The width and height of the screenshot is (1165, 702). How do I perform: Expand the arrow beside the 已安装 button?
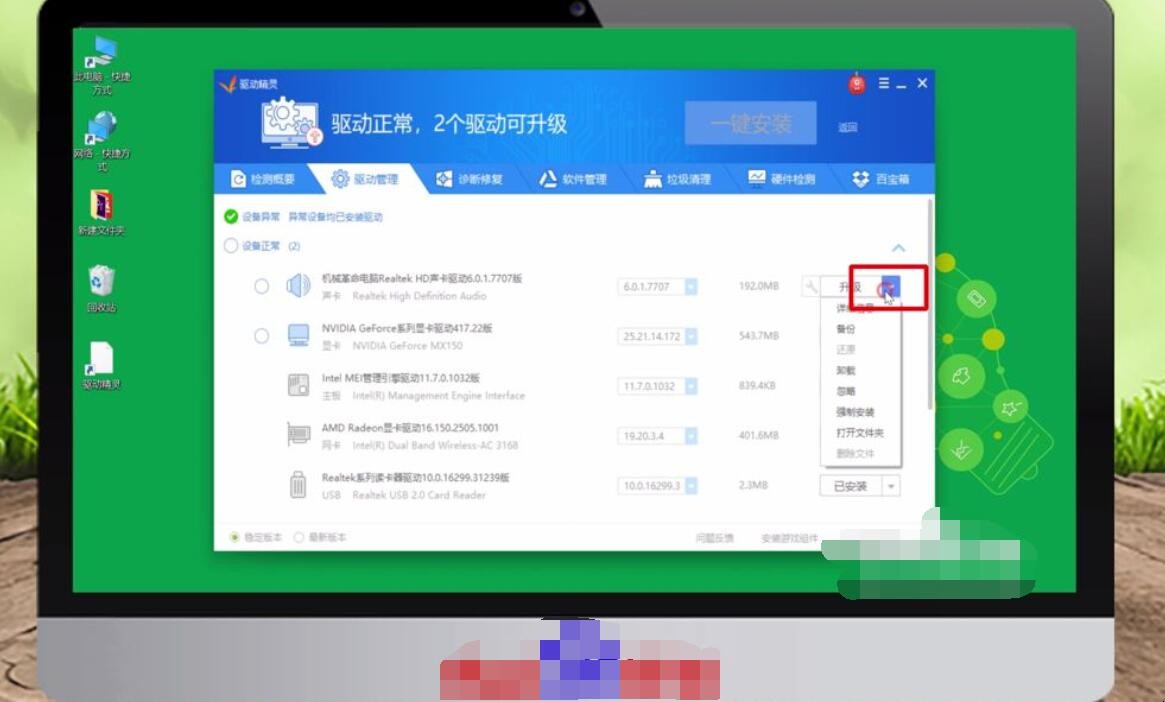[x=891, y=486]
